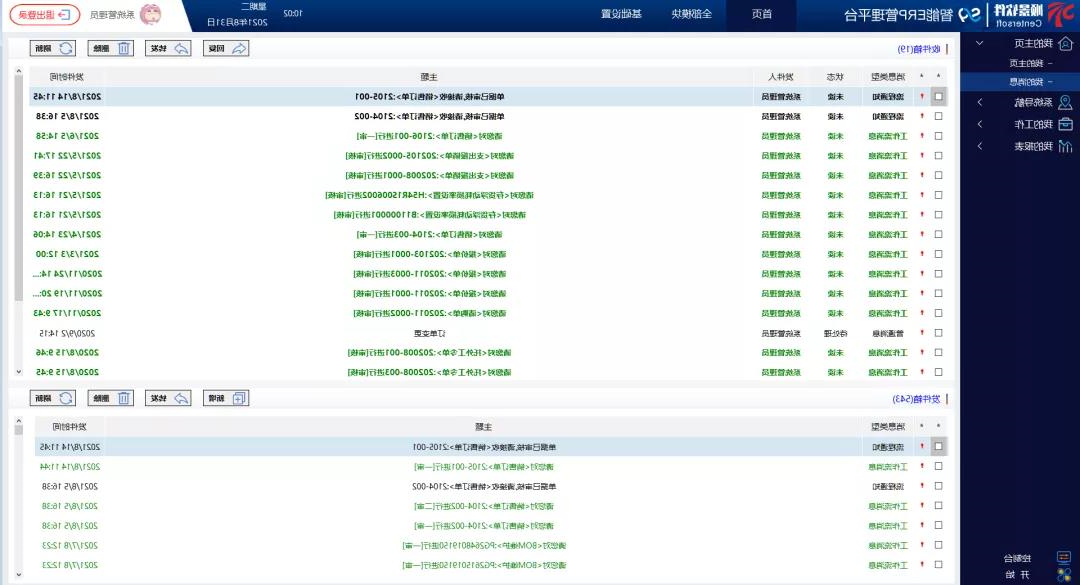Expand the 系统导航 sidebar chevron
1080x585 pixels.
[x=979, y=102]
